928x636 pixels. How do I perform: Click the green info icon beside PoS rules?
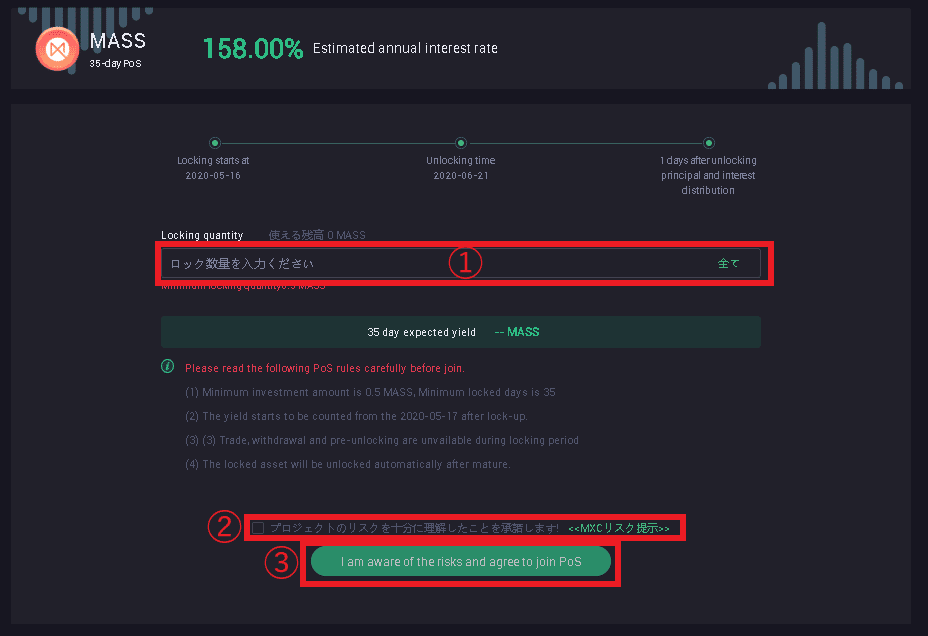tap(167, 366)
